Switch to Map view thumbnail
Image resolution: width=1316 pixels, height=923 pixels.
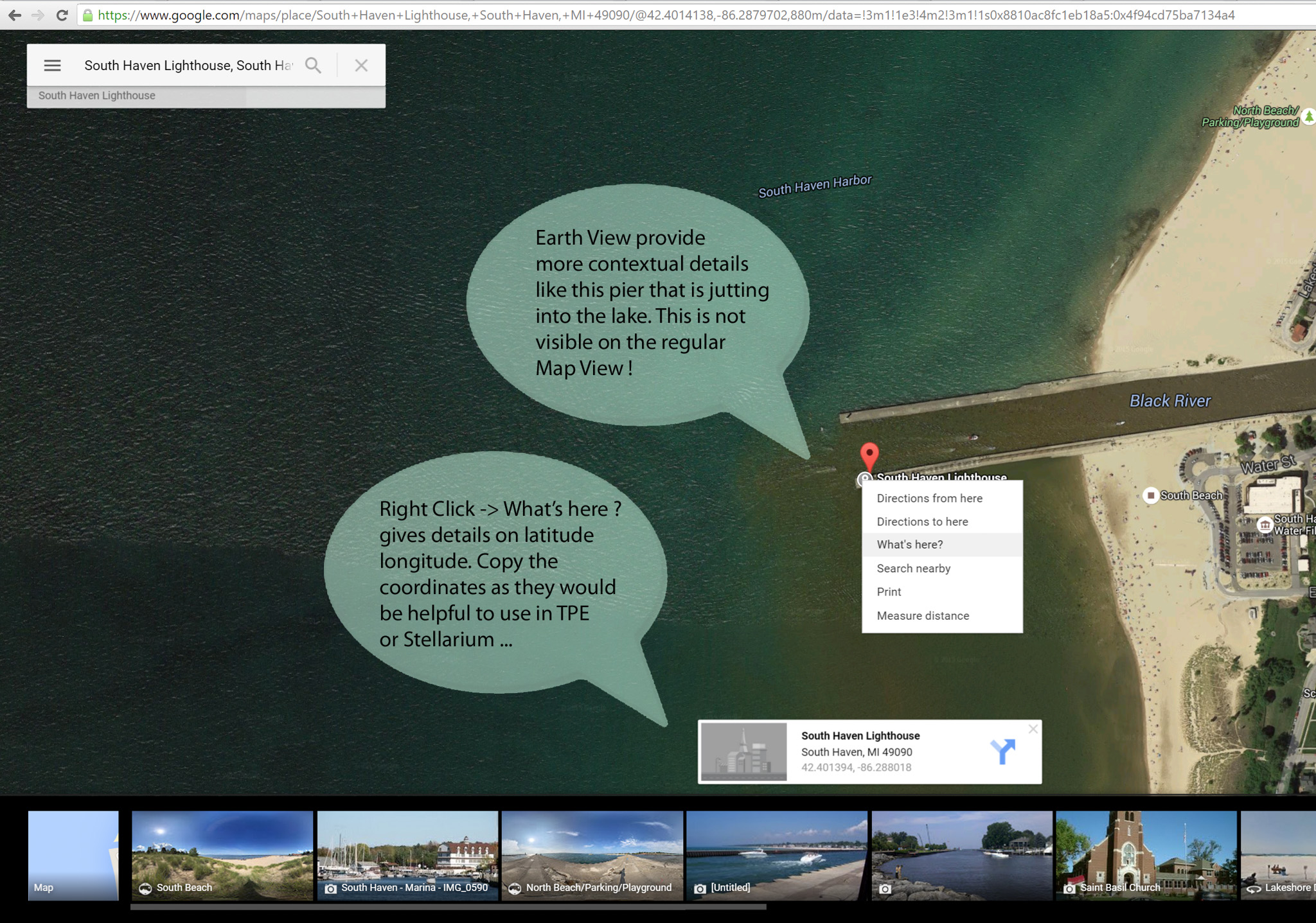click(73, 855)
